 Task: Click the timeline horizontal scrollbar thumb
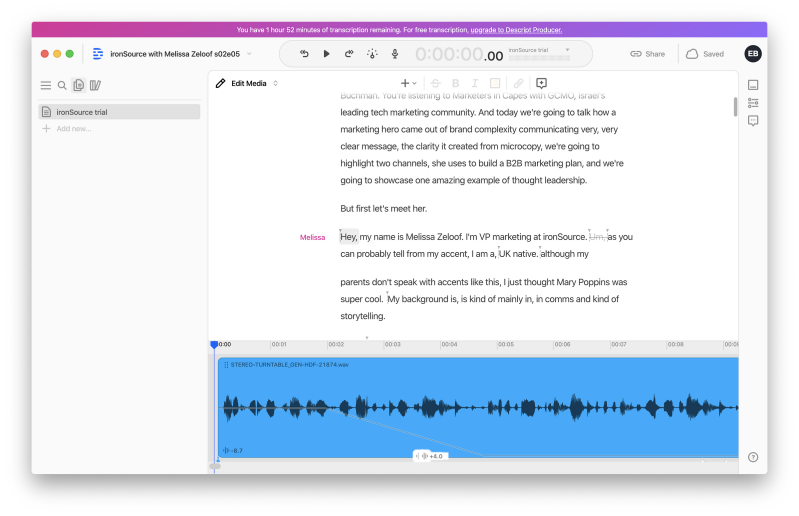215,466
